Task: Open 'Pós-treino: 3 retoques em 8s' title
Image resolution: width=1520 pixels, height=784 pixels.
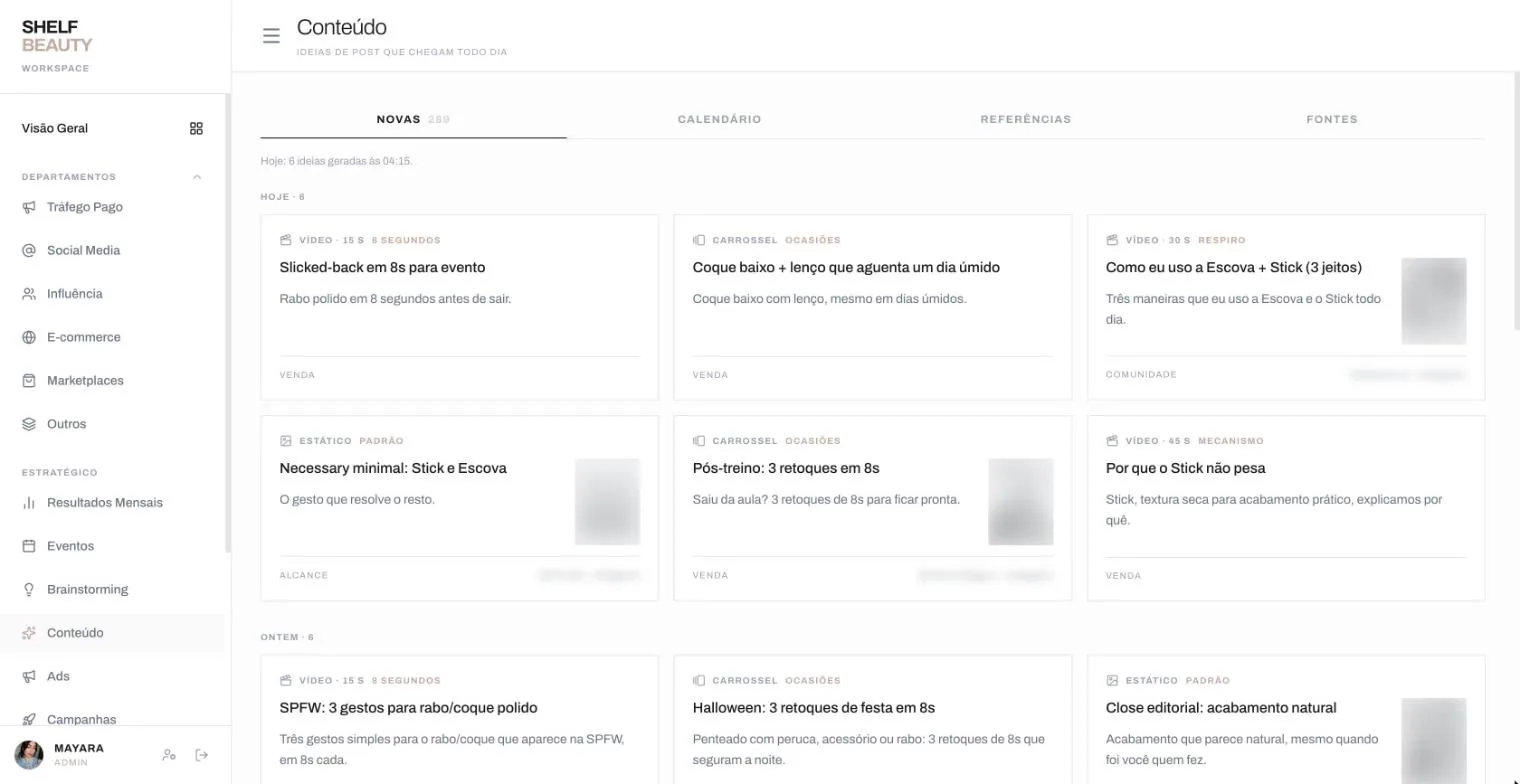Action: point(786,468)
